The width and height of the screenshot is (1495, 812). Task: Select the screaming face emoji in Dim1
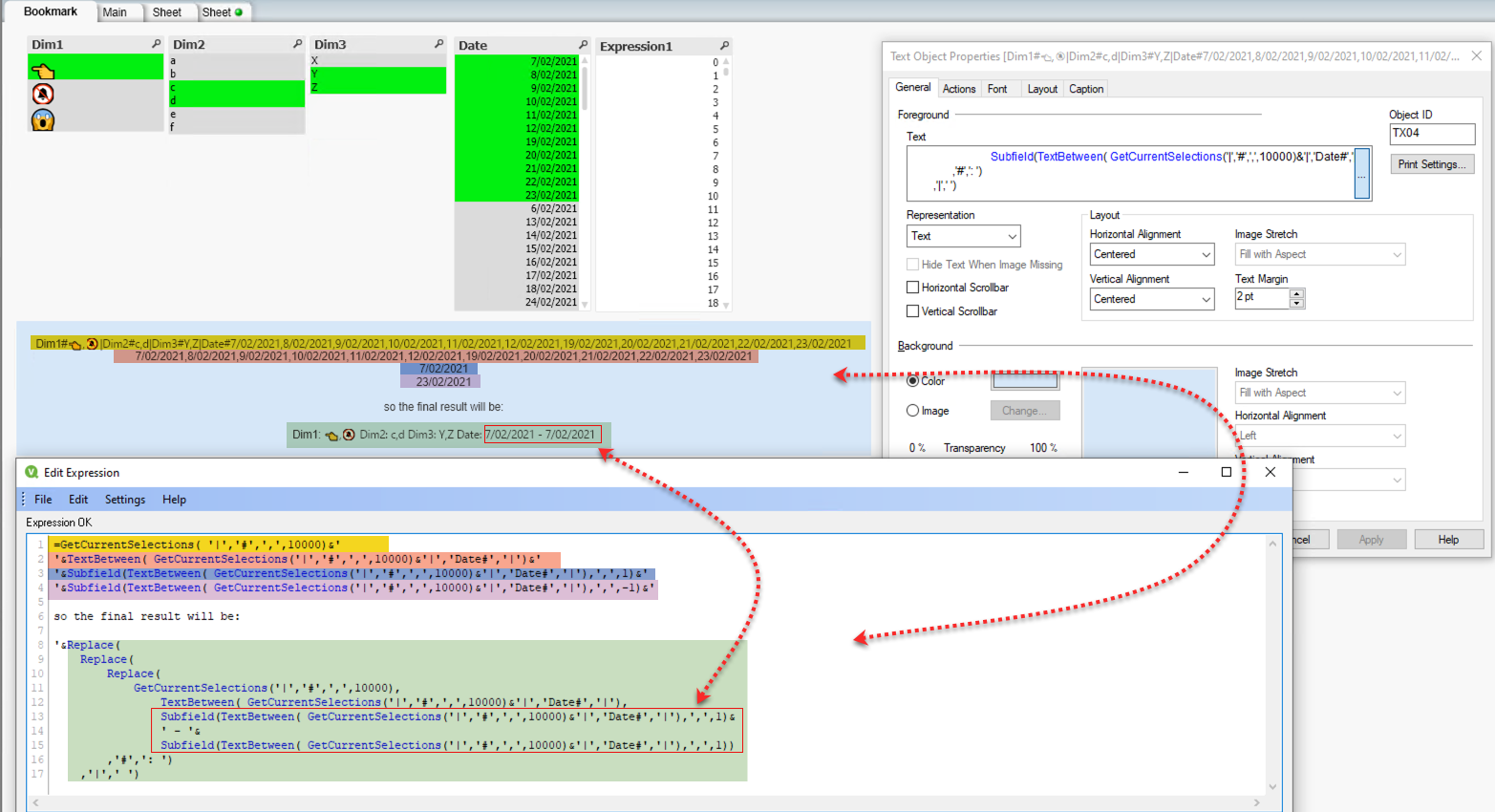point(43,119)
